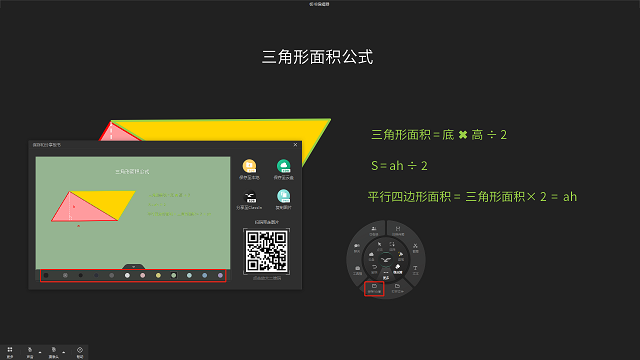Expand arrow next to the camera button

tap(64, 352)
